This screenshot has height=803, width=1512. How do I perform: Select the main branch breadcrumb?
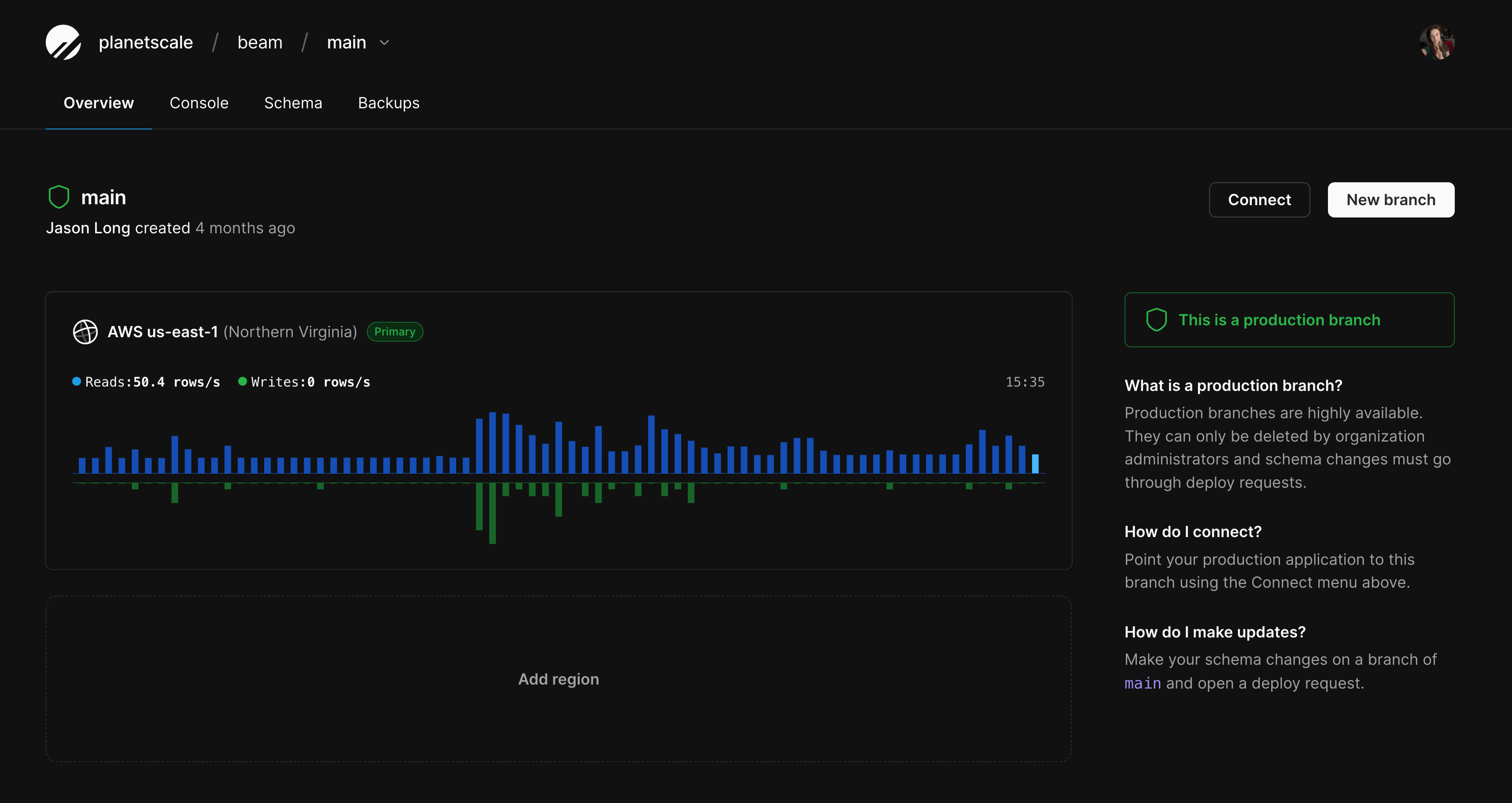coord(347,42)
